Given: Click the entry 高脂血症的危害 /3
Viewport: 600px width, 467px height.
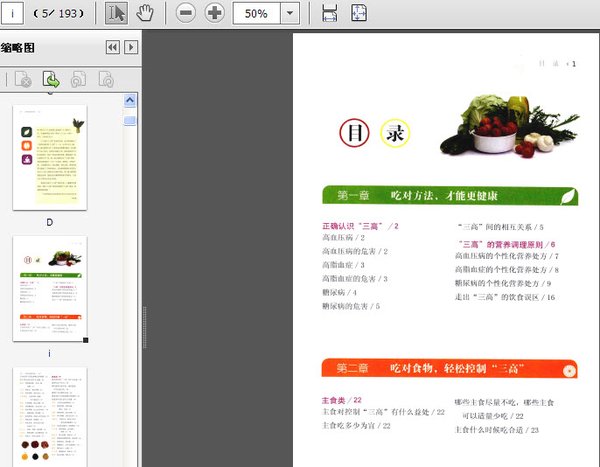Looking at the screenshot, I should (355, 279).
